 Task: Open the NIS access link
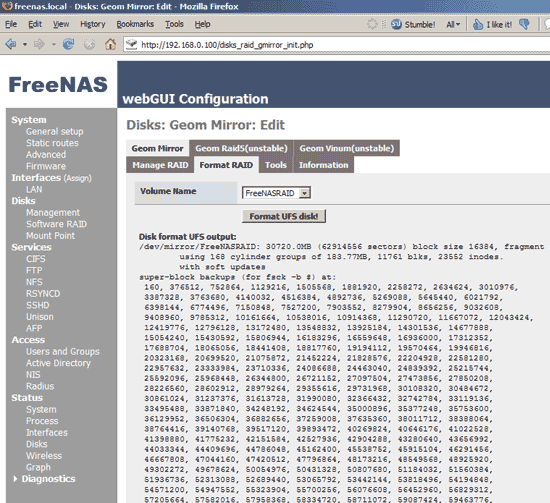[x=33, y=375]
